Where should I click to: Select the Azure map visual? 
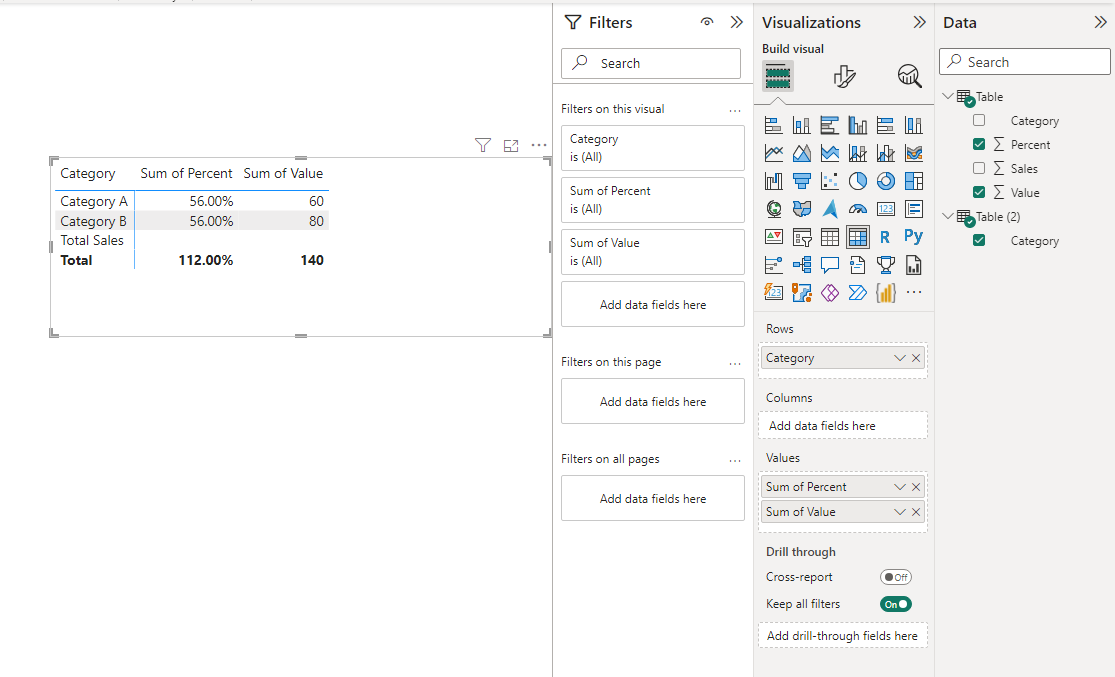[830, 208]
